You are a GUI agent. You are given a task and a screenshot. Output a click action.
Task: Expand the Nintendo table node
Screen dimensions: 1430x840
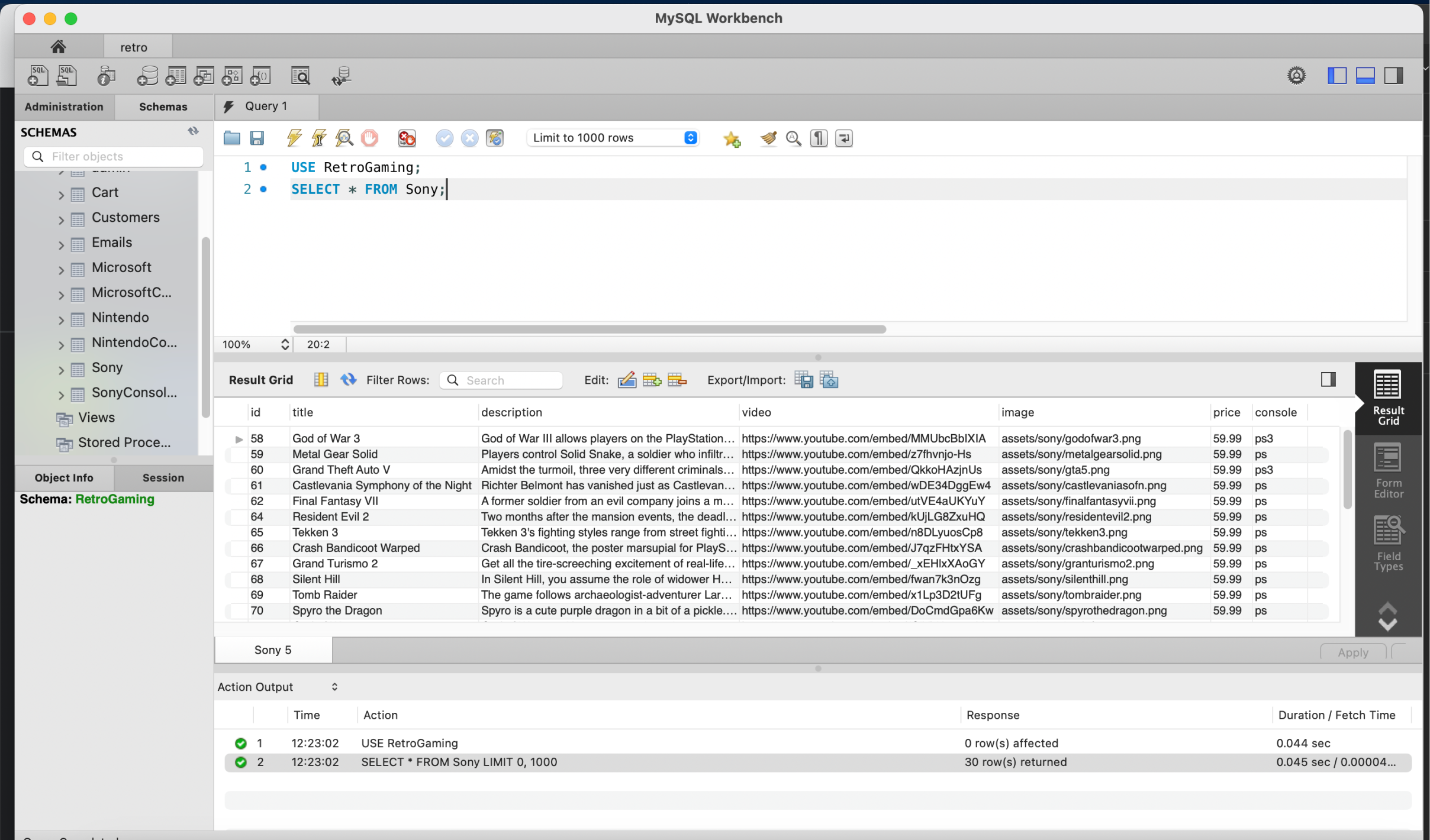click(x=61, y=319)
